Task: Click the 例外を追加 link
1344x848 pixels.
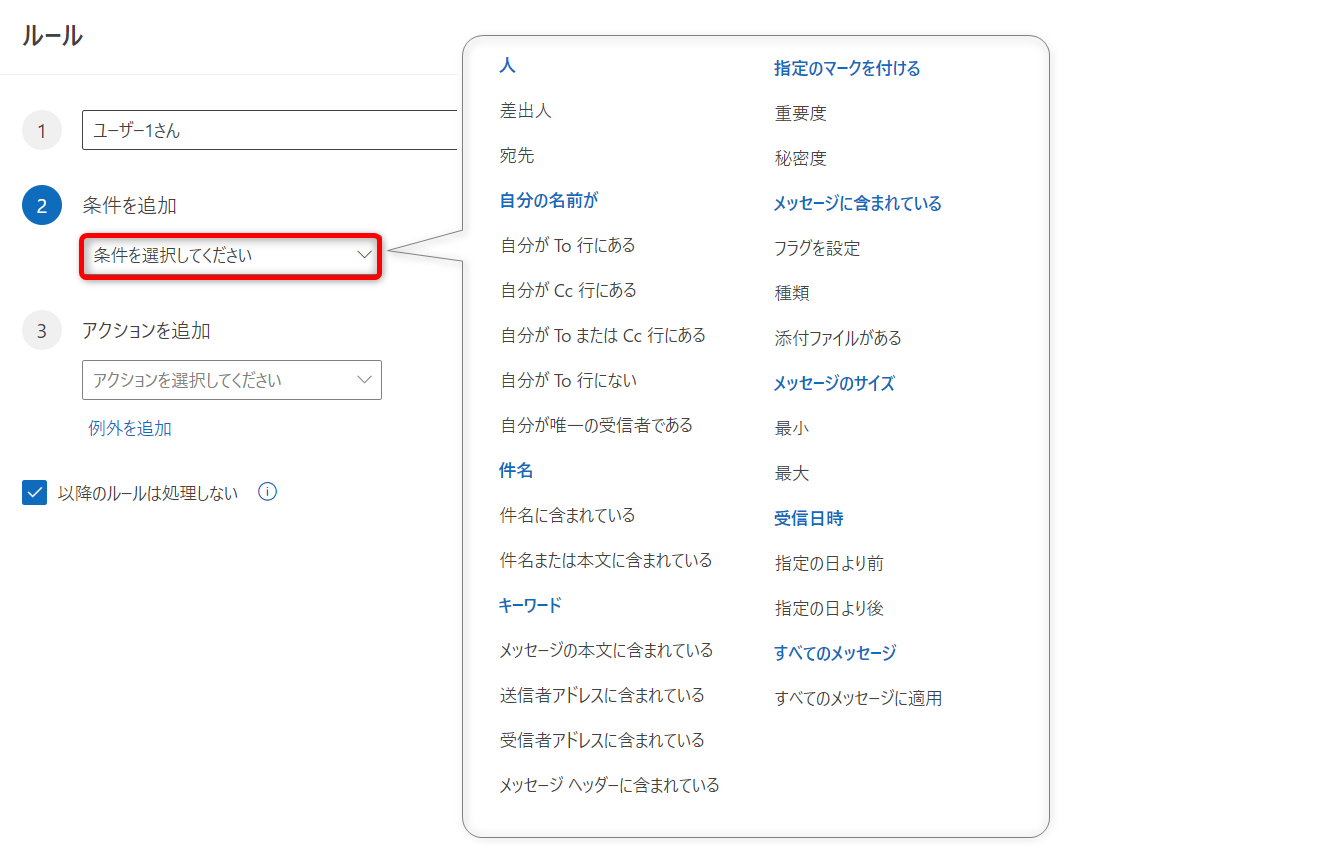Action: pos(130,429)
